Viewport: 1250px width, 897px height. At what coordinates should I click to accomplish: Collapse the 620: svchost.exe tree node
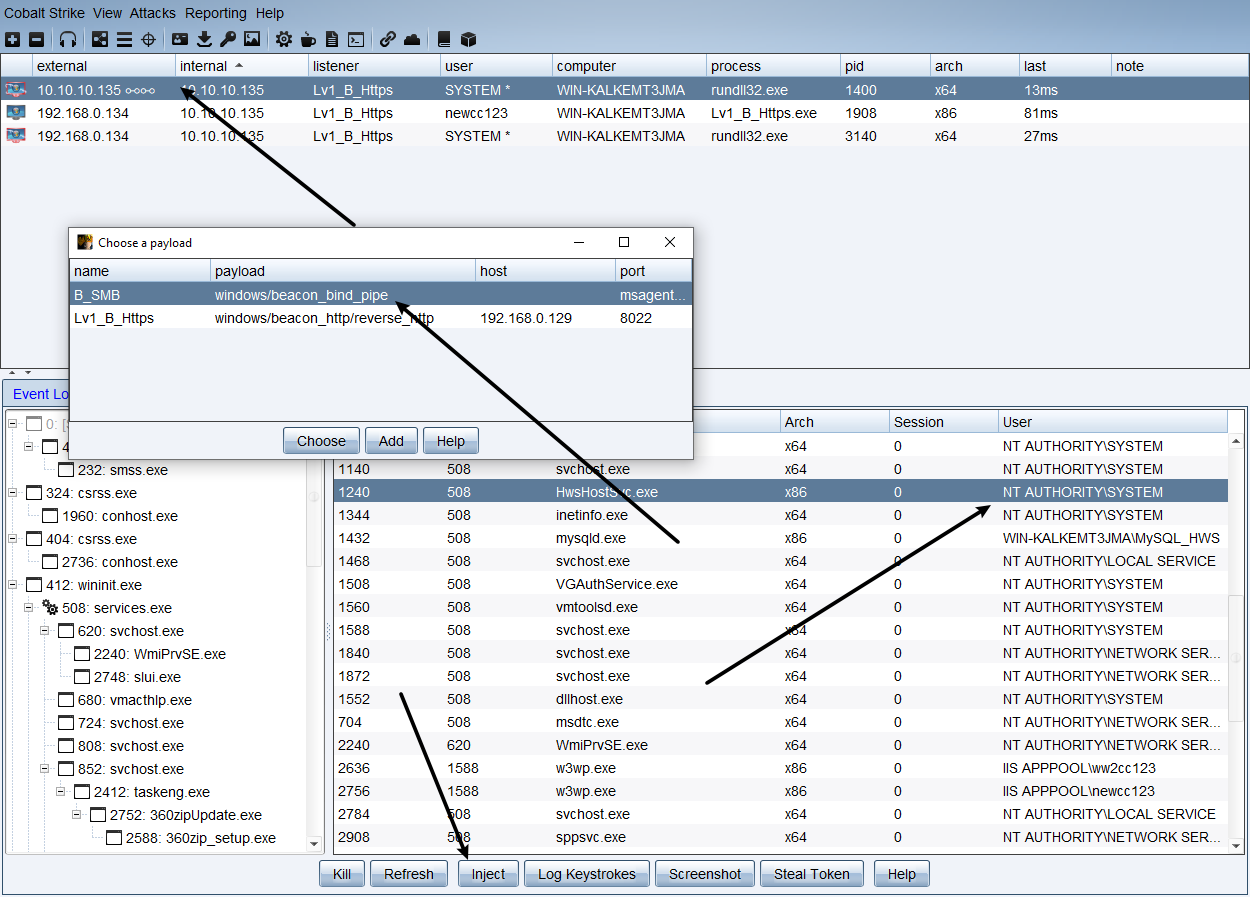[x=45, y=631]
